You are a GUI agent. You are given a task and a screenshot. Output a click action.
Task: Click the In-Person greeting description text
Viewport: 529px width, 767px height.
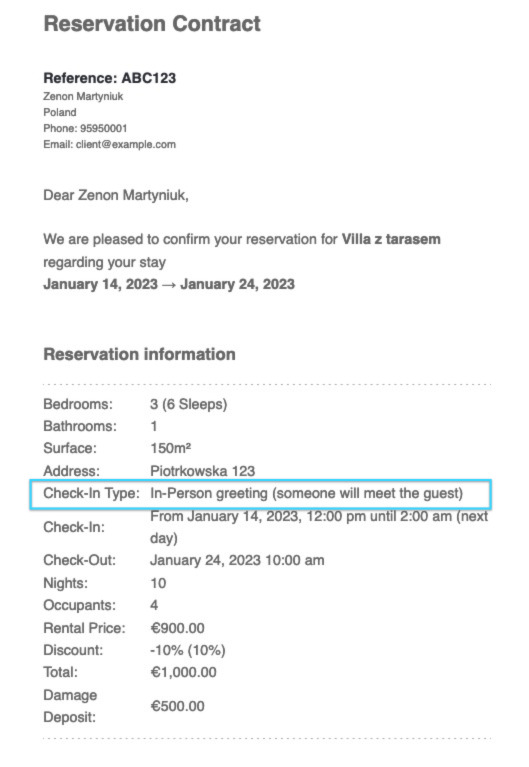point(306,493)
